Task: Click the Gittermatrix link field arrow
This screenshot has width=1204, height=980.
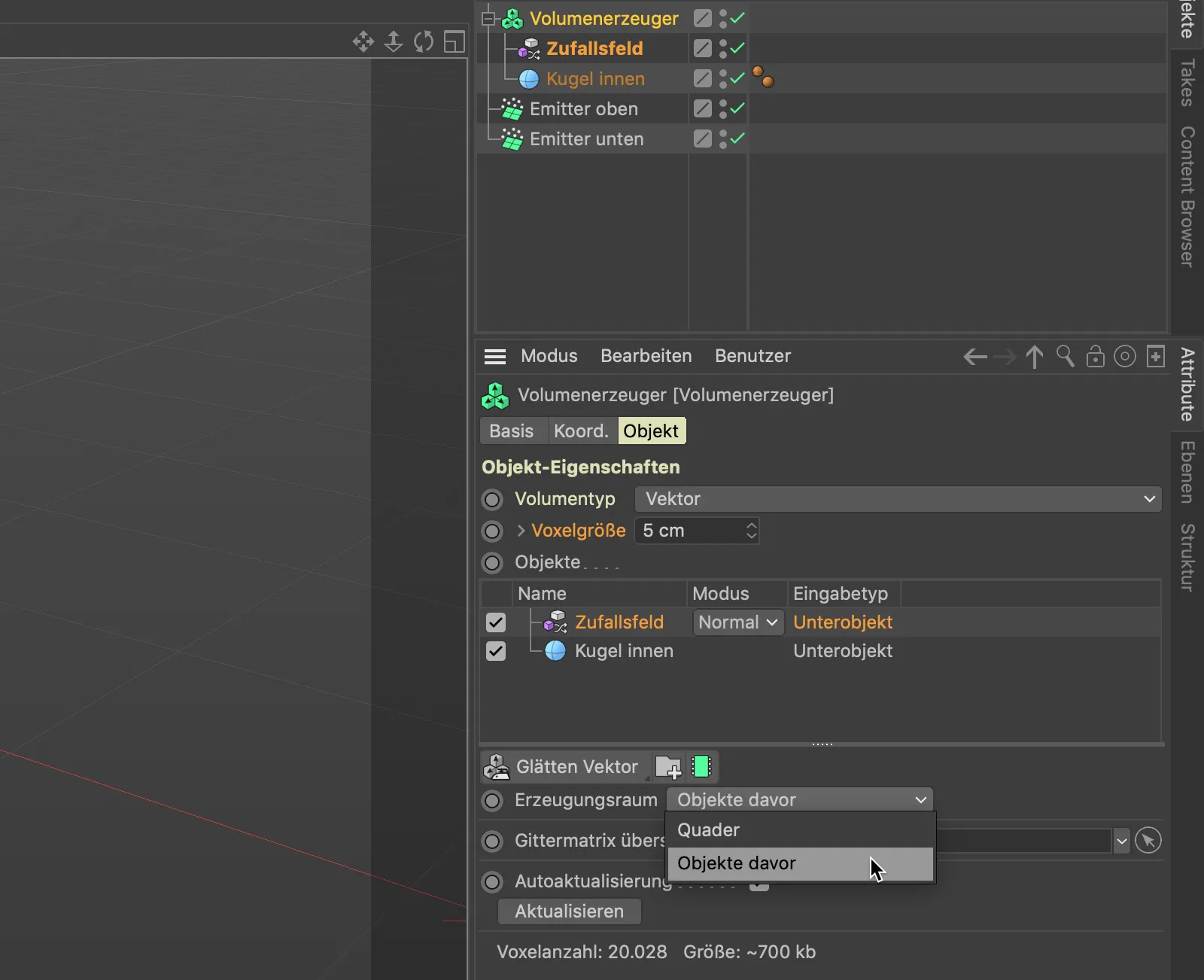Action: pos(1121,841)
